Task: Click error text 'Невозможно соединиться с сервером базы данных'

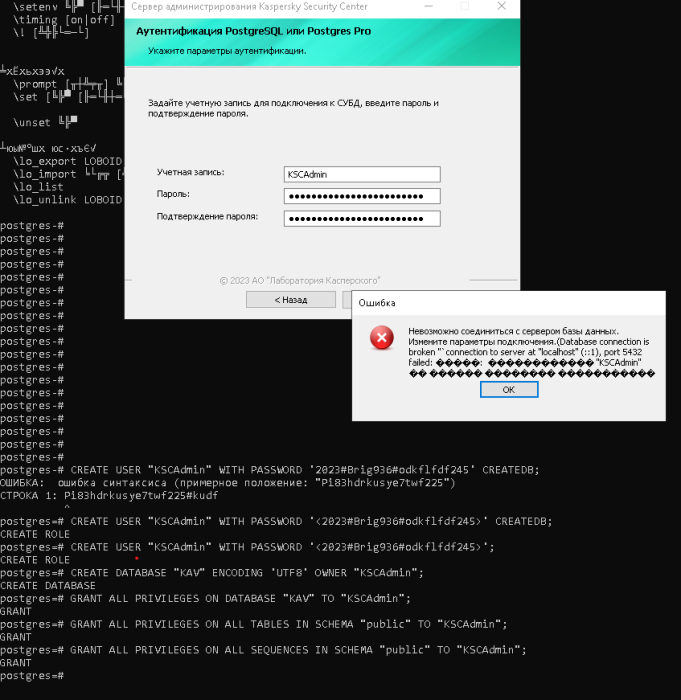Action: pyautogui.click(x=513, y=331)
